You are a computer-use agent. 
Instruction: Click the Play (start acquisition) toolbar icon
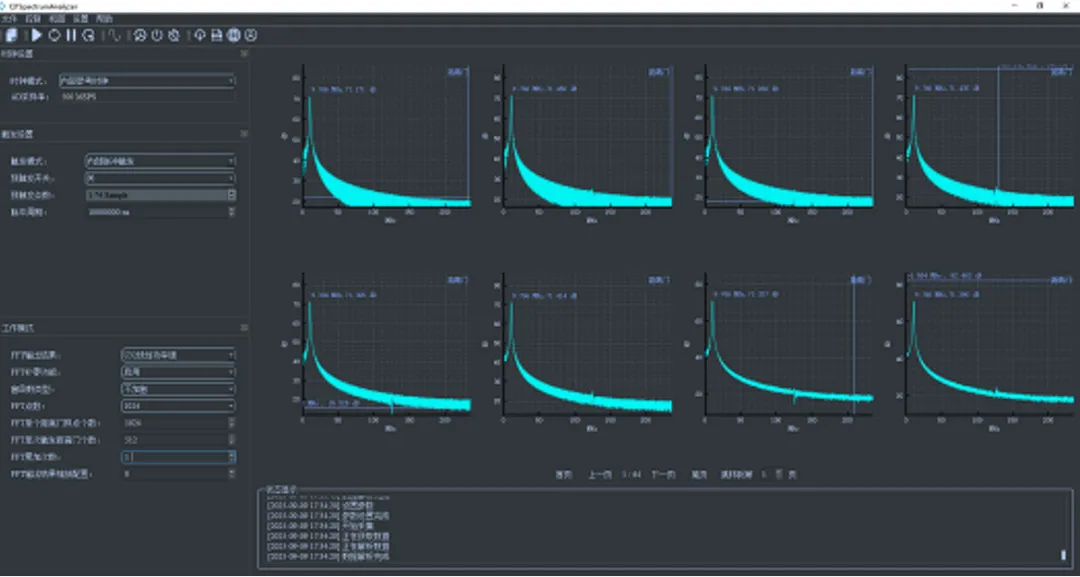click(x=36, y=35)
